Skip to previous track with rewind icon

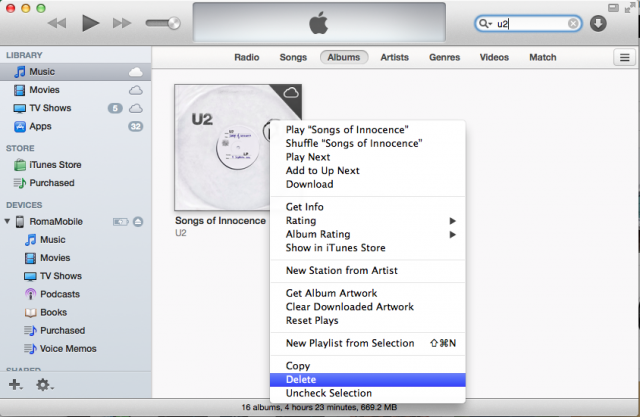click(x=57, y=23)
